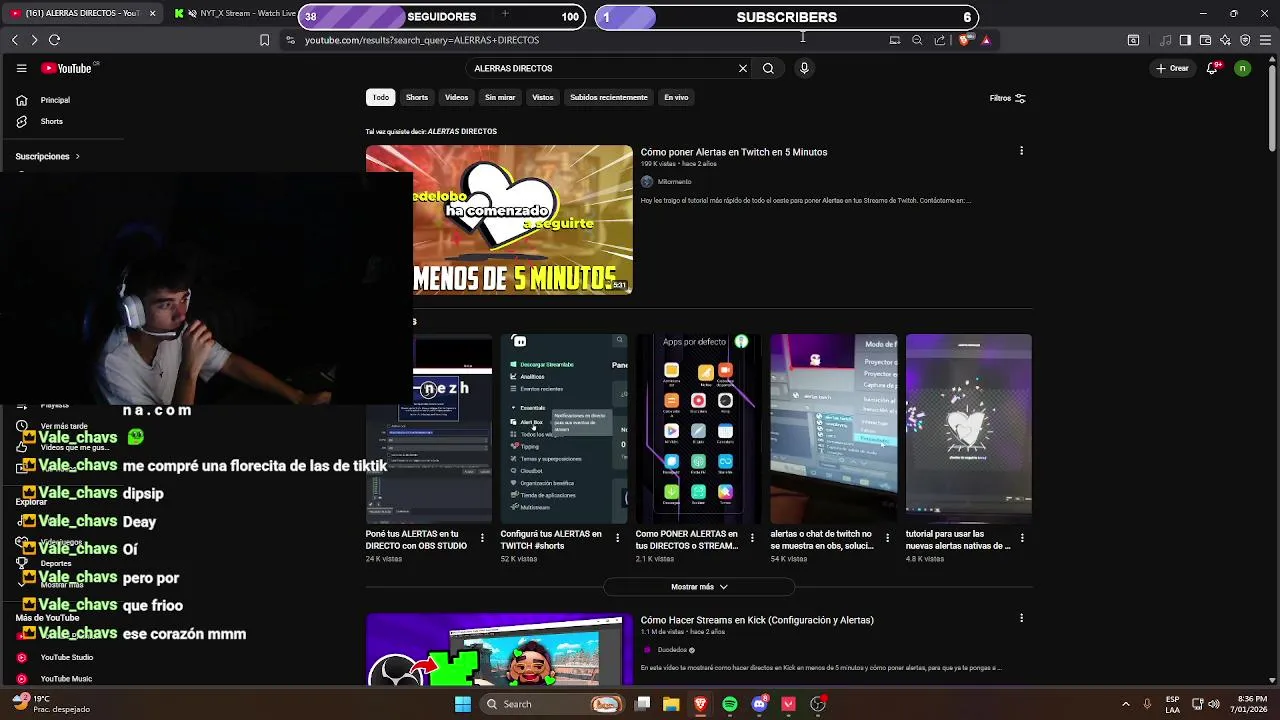The height and width of the screenshot is (720, 1280).
Task: Open Spotify from the taskbar
Action: [730, 704]
